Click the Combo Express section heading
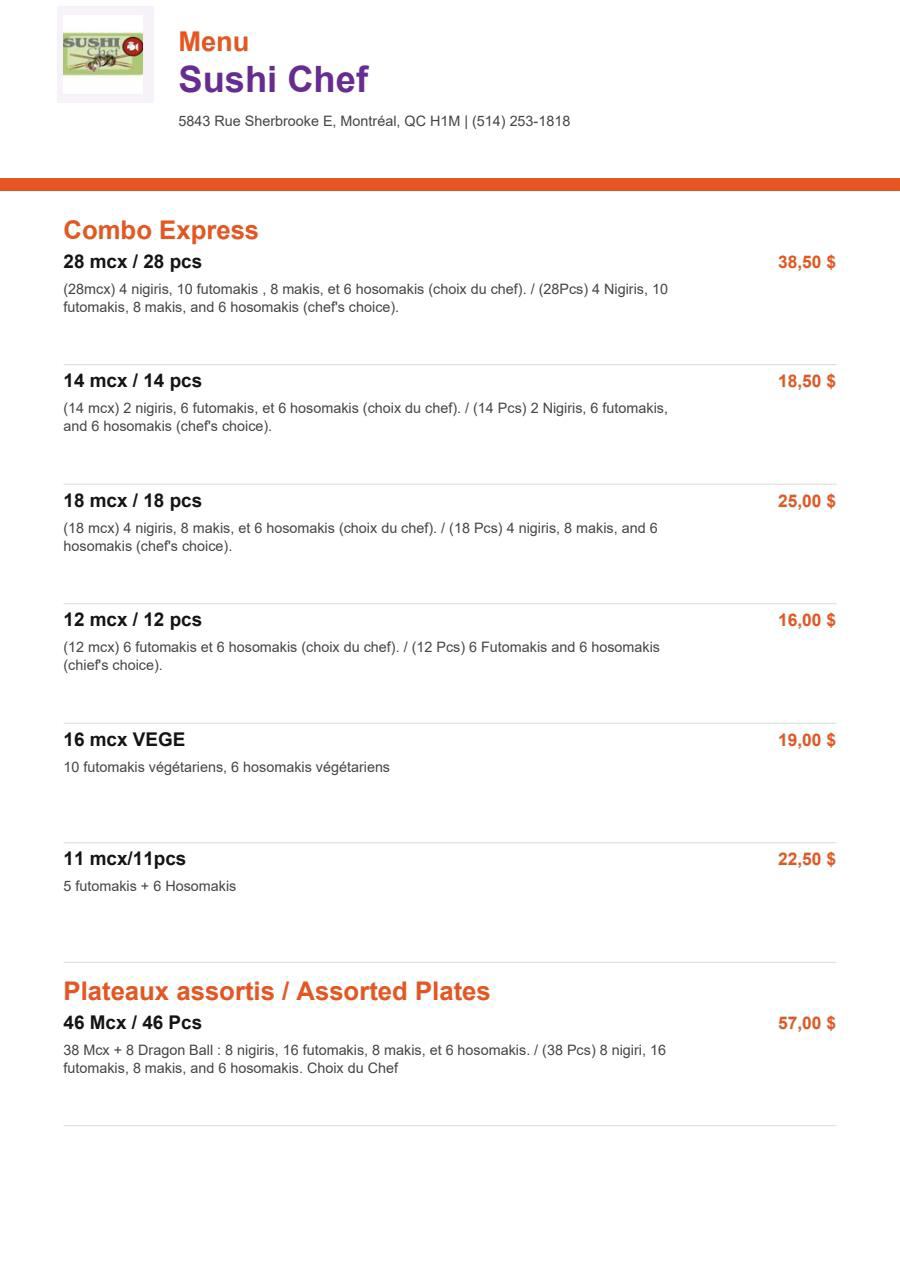 (x=161, y=230)
